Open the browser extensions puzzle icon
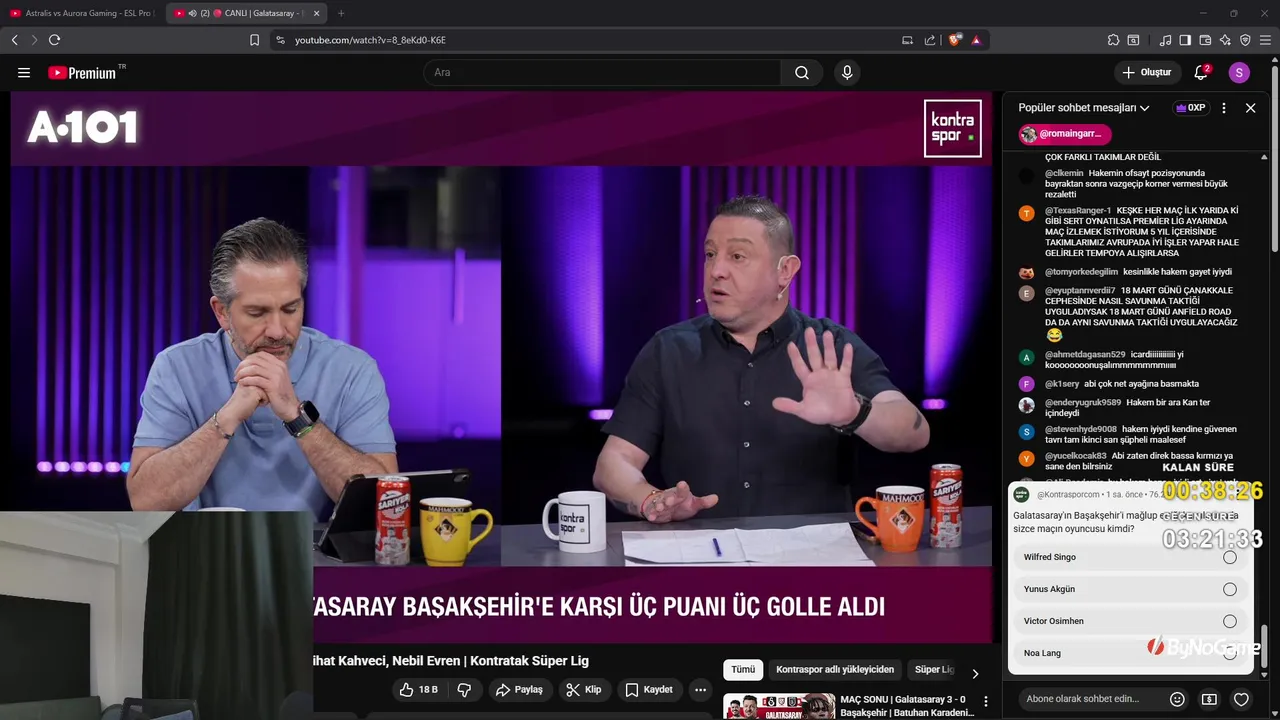This screenshot has height=720, width=1280. 1113,40
